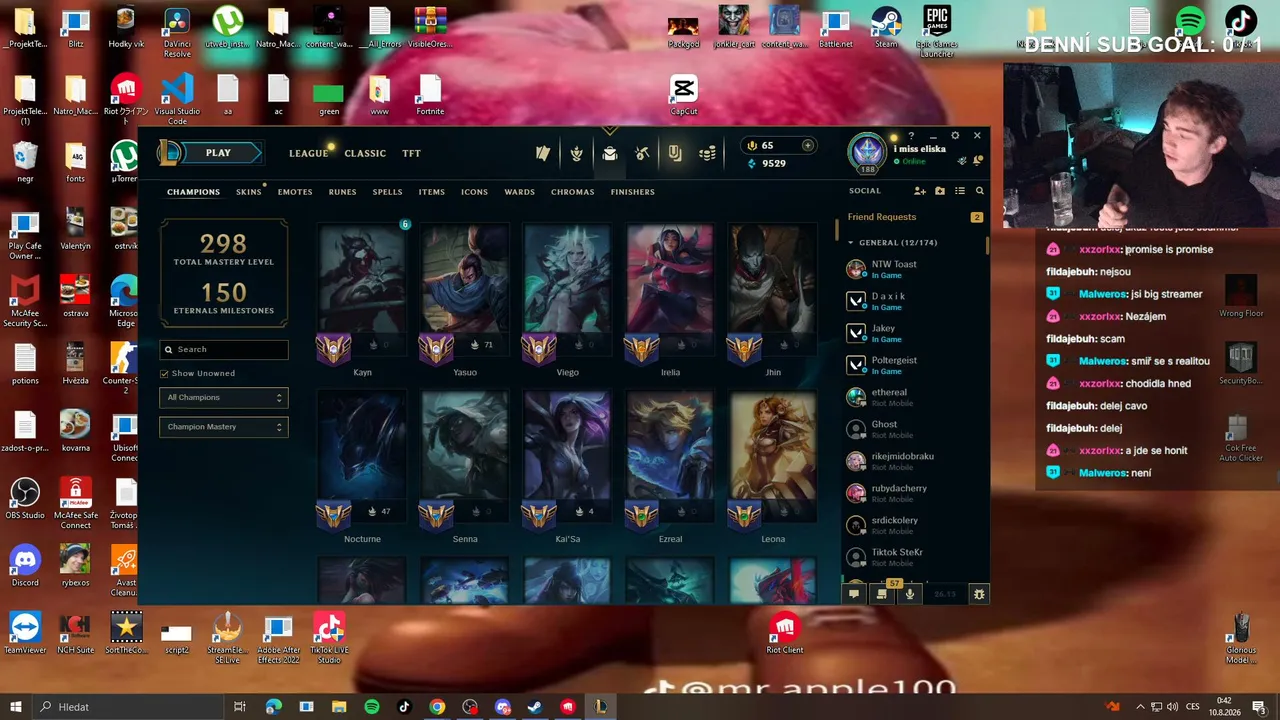Screen dimensions: 1280x720
Task: Switch to the Skins tab
Action: click(249, 192)
